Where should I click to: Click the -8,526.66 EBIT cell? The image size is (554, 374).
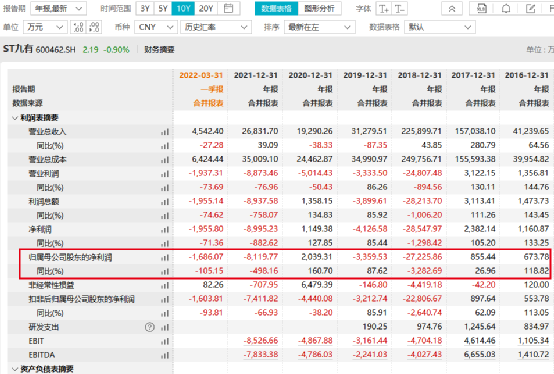[x=261, y=341]
